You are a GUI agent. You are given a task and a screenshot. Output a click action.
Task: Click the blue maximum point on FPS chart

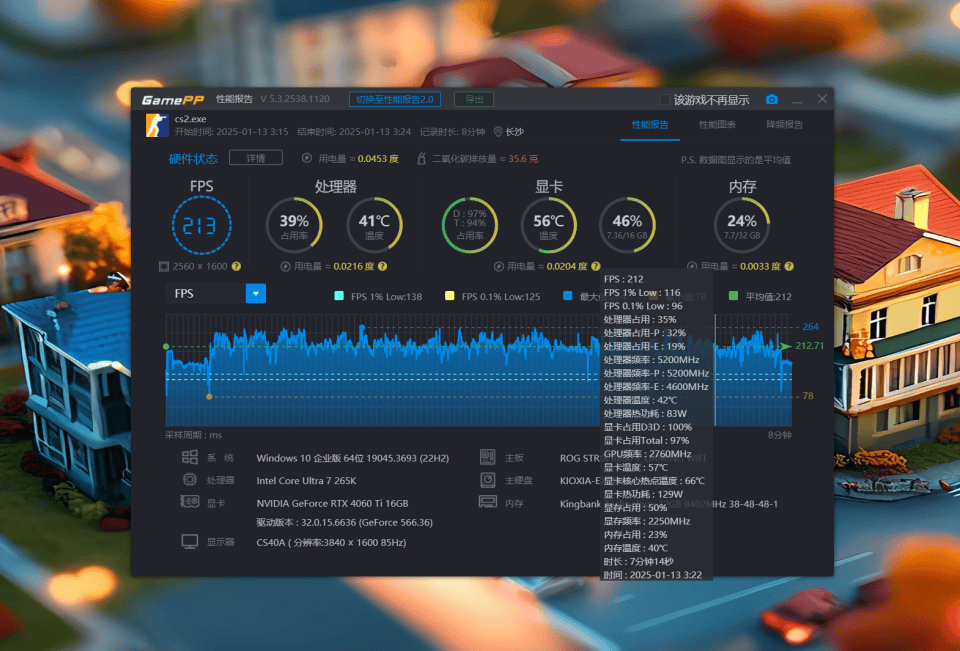point(362,328)
